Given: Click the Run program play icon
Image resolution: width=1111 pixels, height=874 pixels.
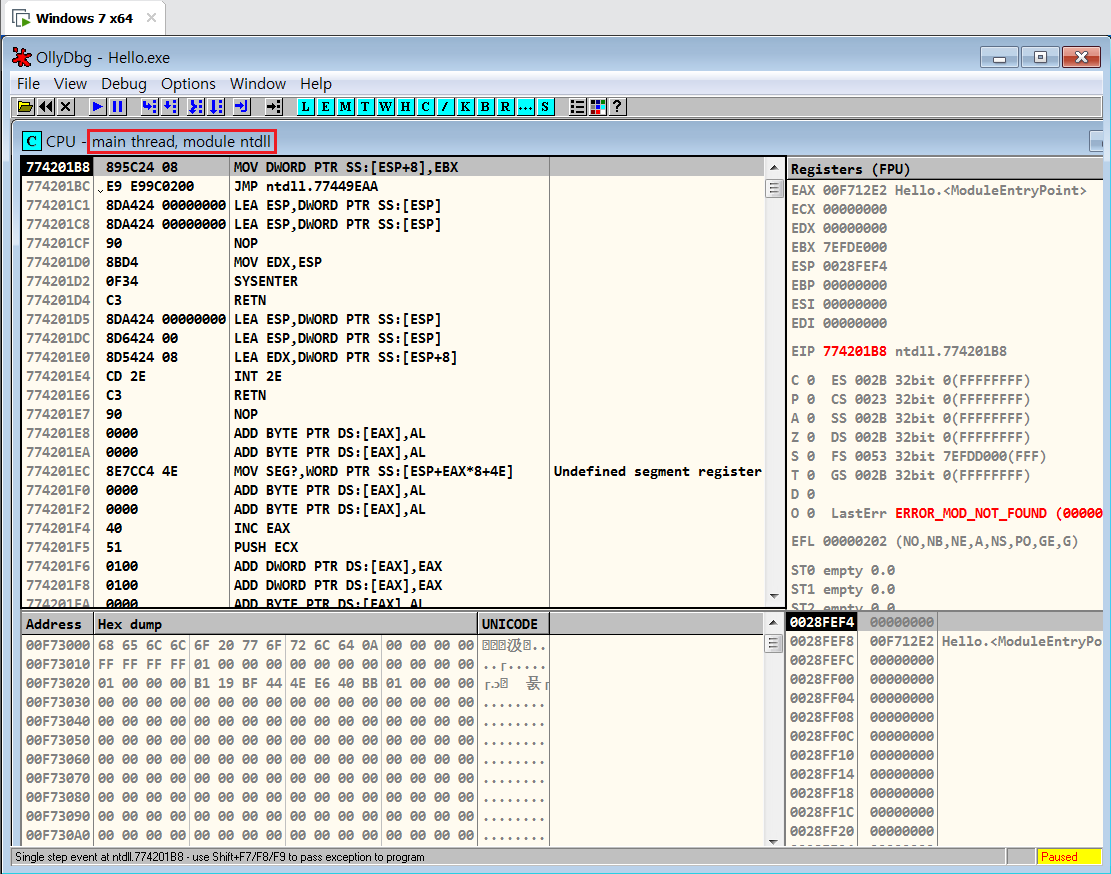Looking at the screenshot, I should click(98, 107).
